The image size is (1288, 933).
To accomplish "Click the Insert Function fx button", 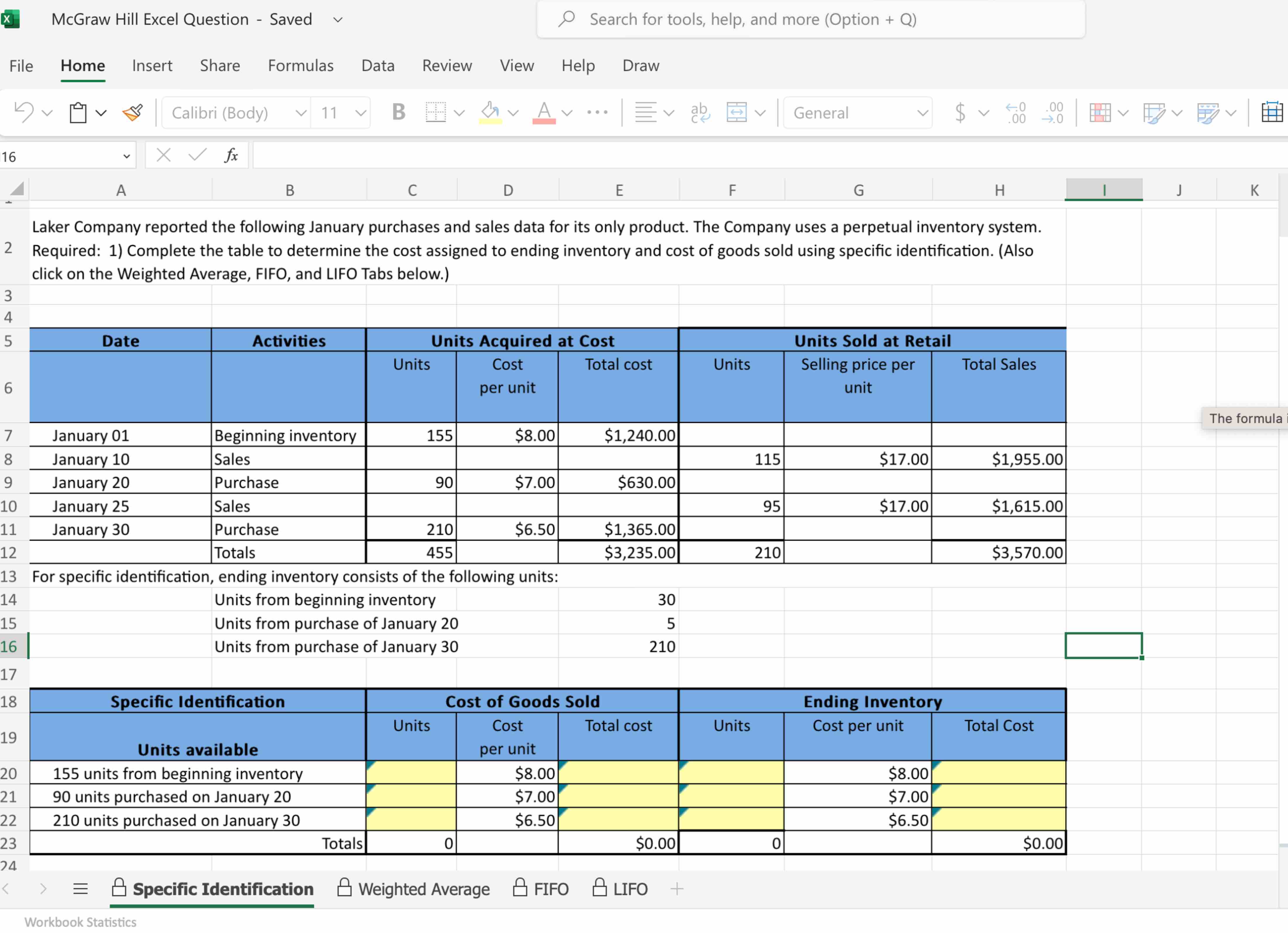I will 231,155.
